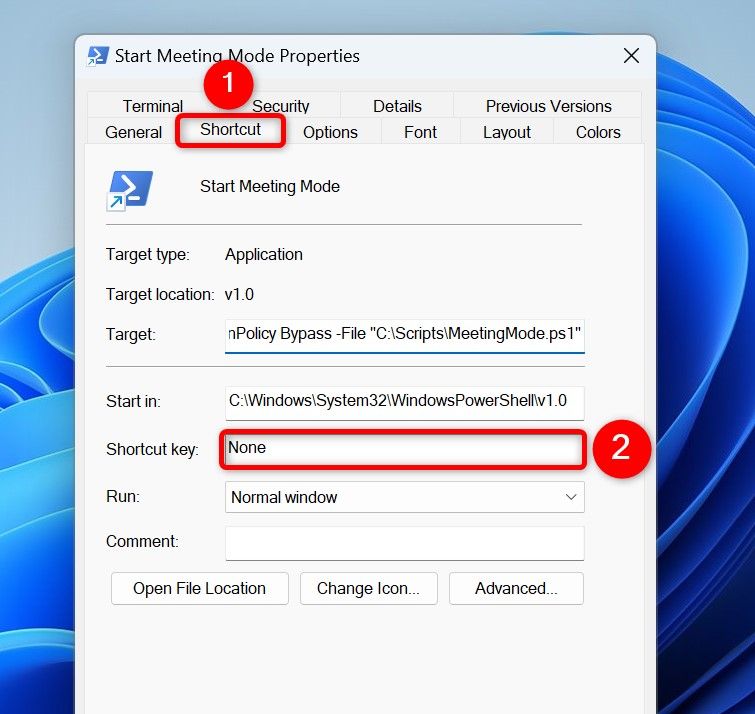This screenshot has width=755, height=714.
Task: Open the Terminal tab
Action: point(152,105)
